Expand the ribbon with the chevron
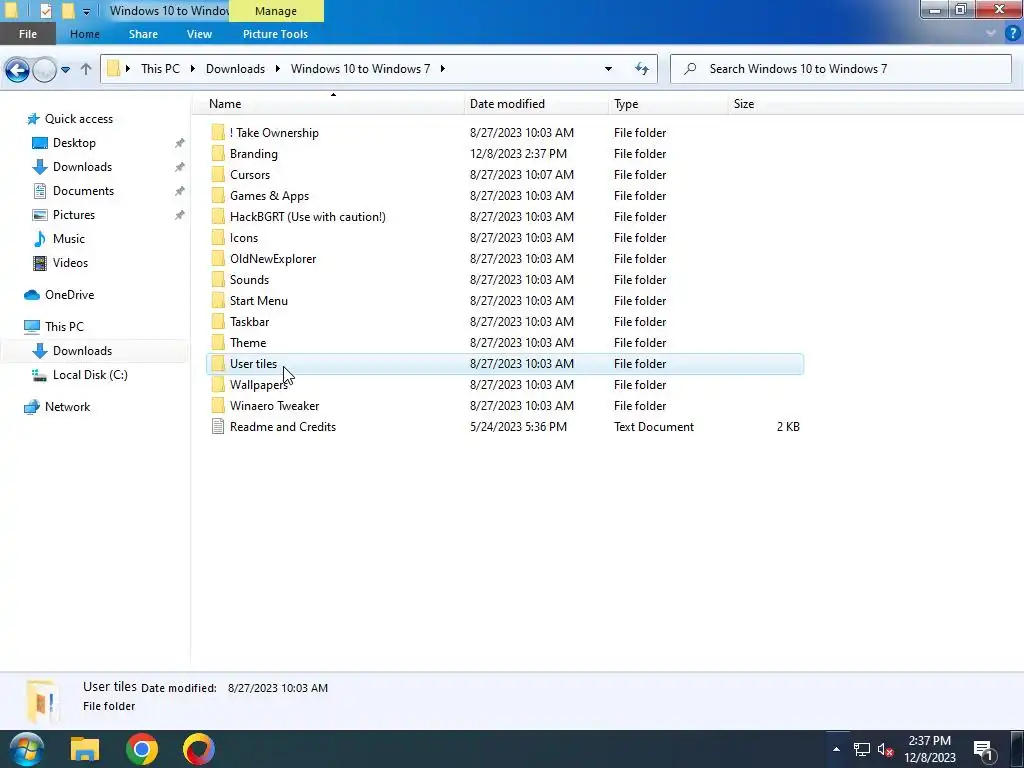 click(991, 33)
